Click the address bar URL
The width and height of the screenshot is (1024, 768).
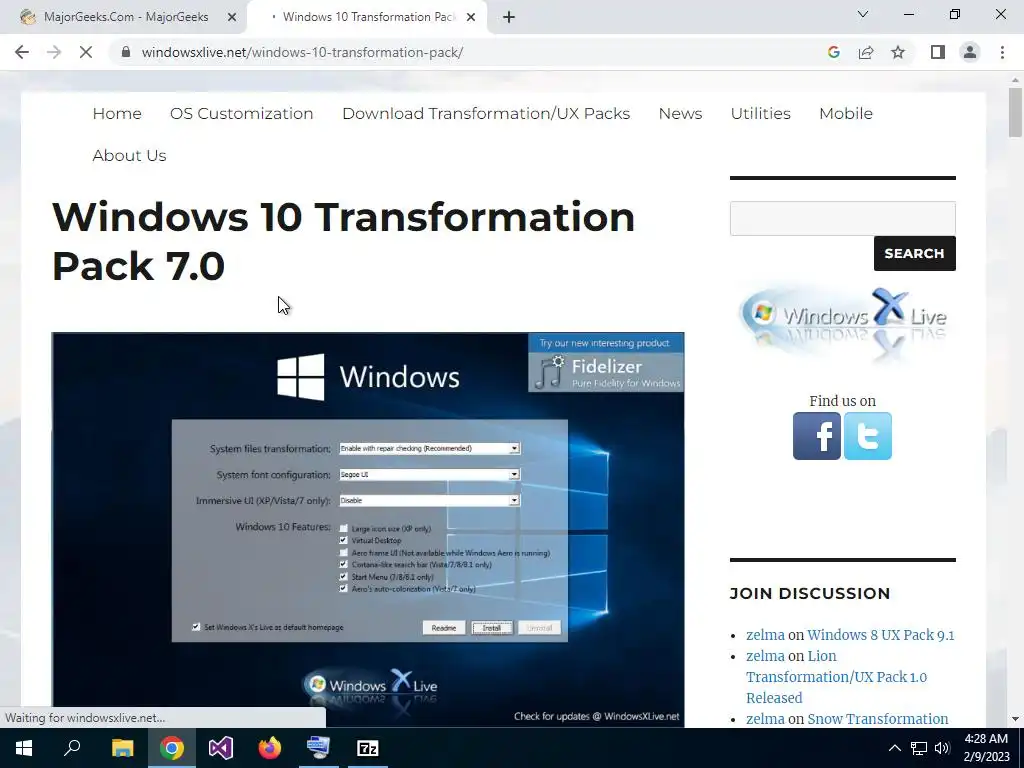point(302,52)
